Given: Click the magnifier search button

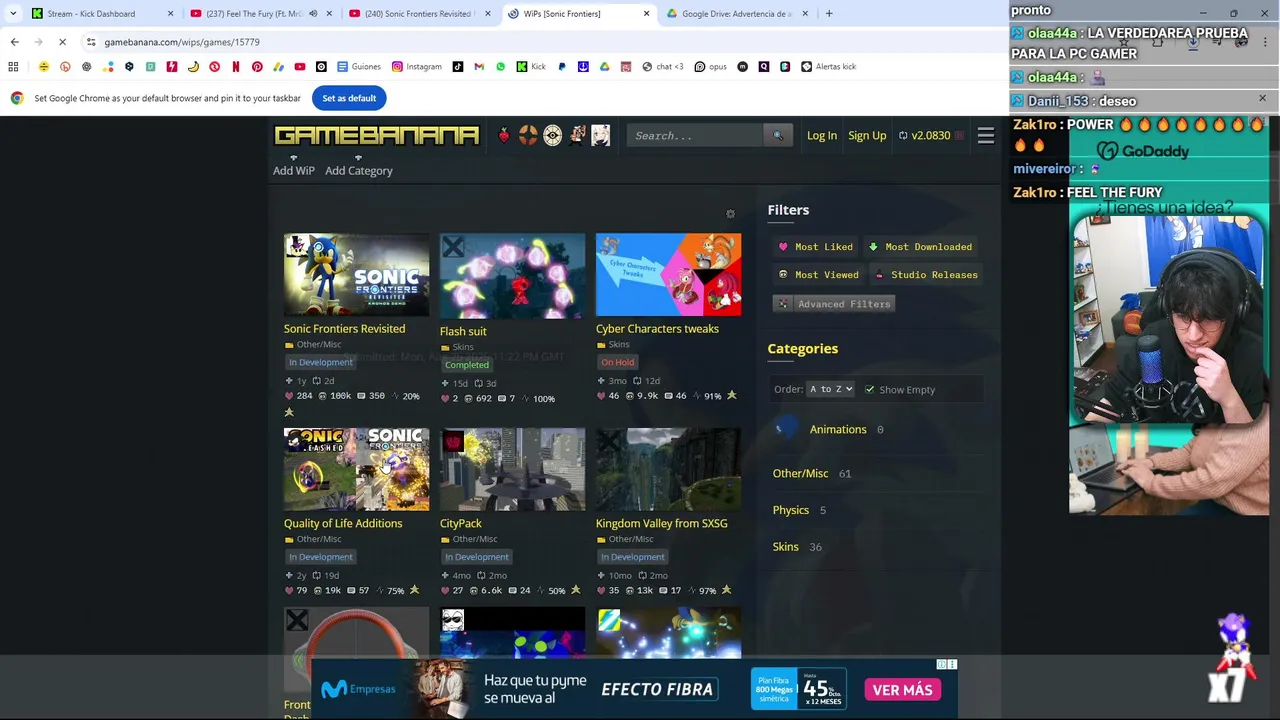Looking at the screenshot, I should point(778,135).
